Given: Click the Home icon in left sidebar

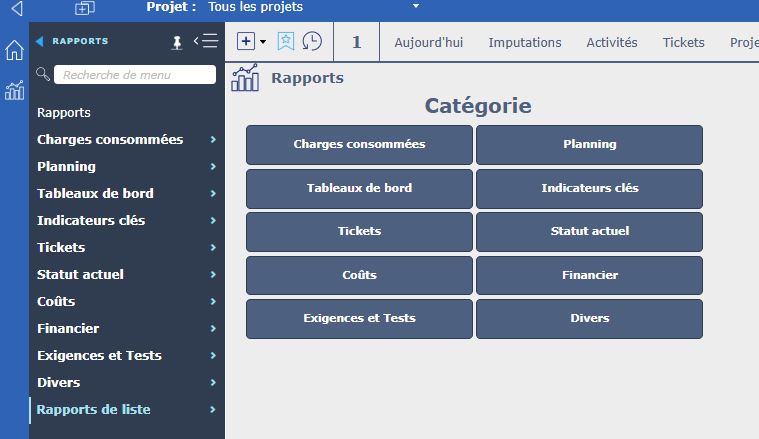Looking at the screenshot, I should [14, 50].
